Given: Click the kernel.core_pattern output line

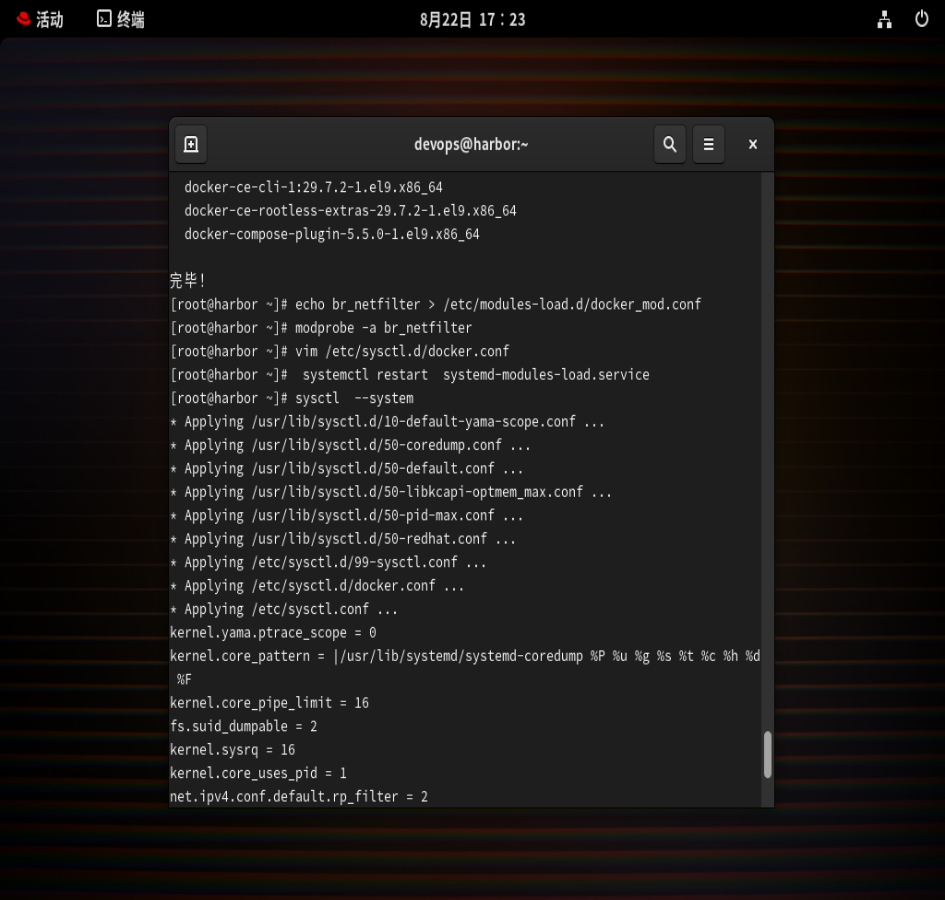Looking at the screenshot, I should coord(465,656).
